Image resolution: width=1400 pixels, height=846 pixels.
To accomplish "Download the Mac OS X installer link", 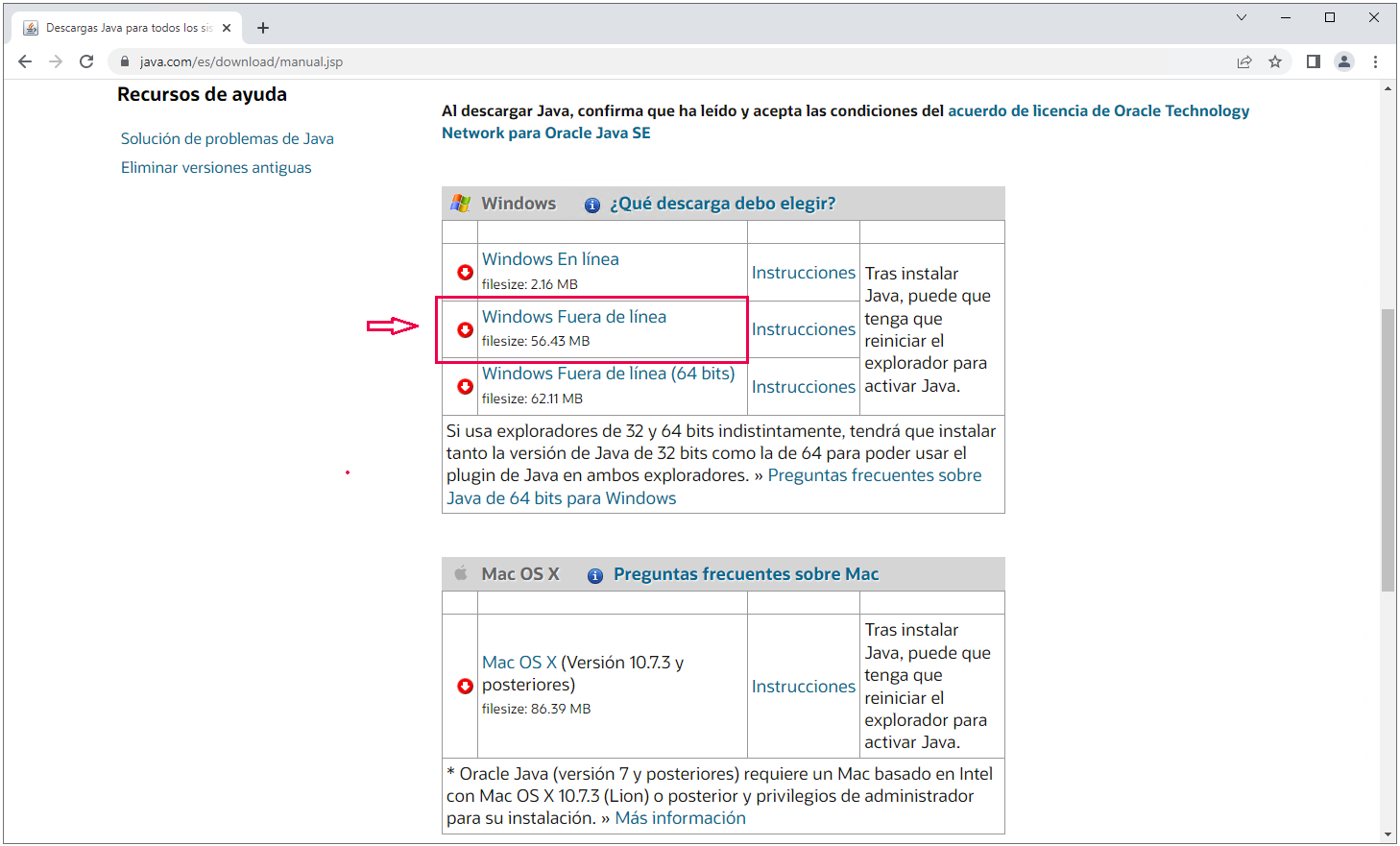I will click(519, 663).
